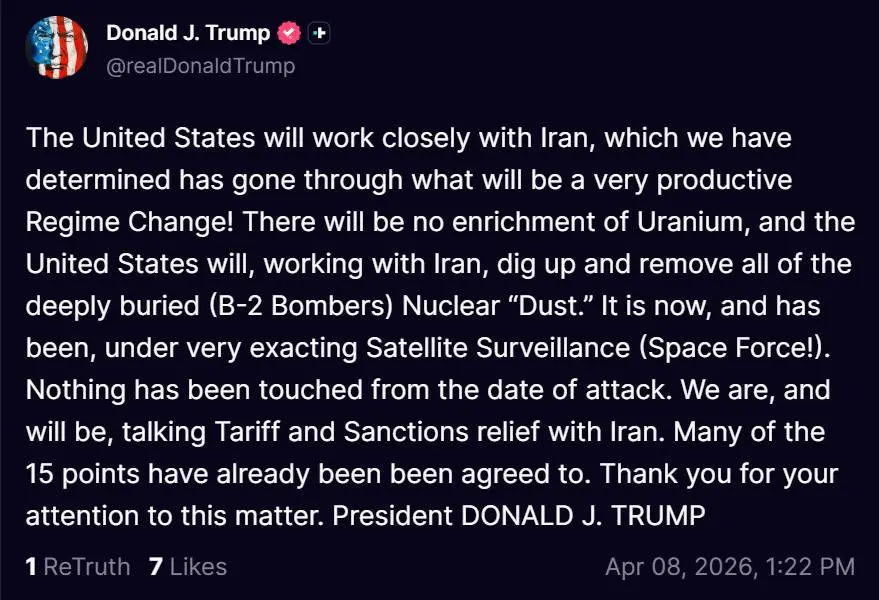View the 1 ReTruth count
Screen dimensions: 879x600
(x=78, y=567)
